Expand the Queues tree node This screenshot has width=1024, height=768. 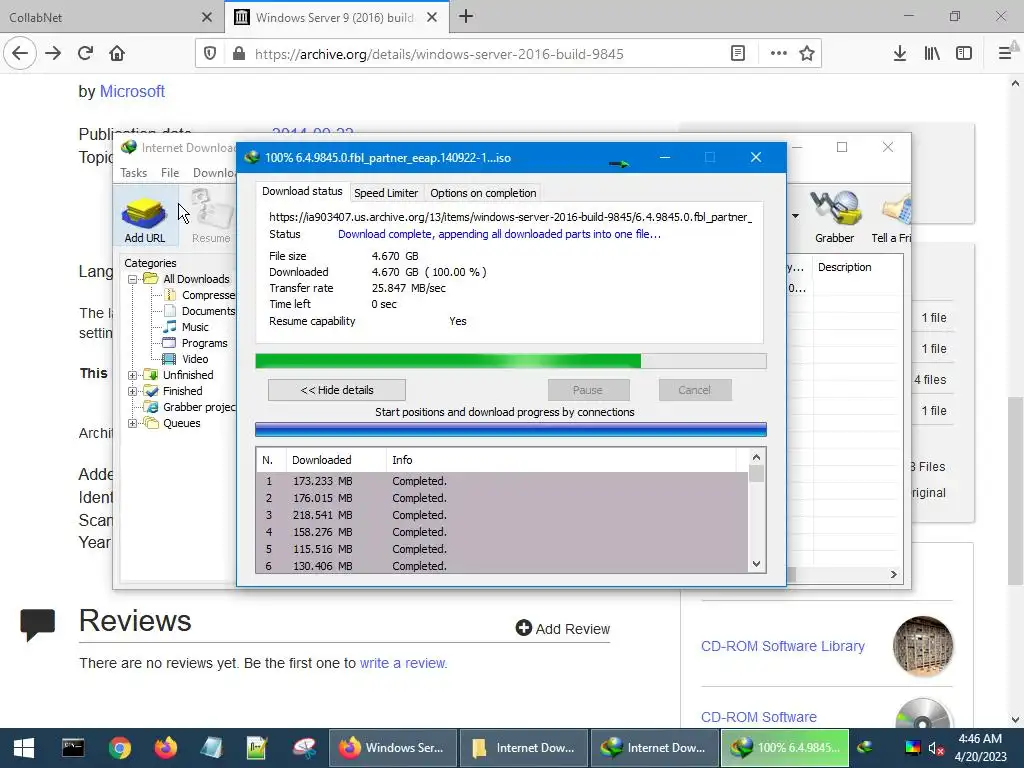point(132,423)
